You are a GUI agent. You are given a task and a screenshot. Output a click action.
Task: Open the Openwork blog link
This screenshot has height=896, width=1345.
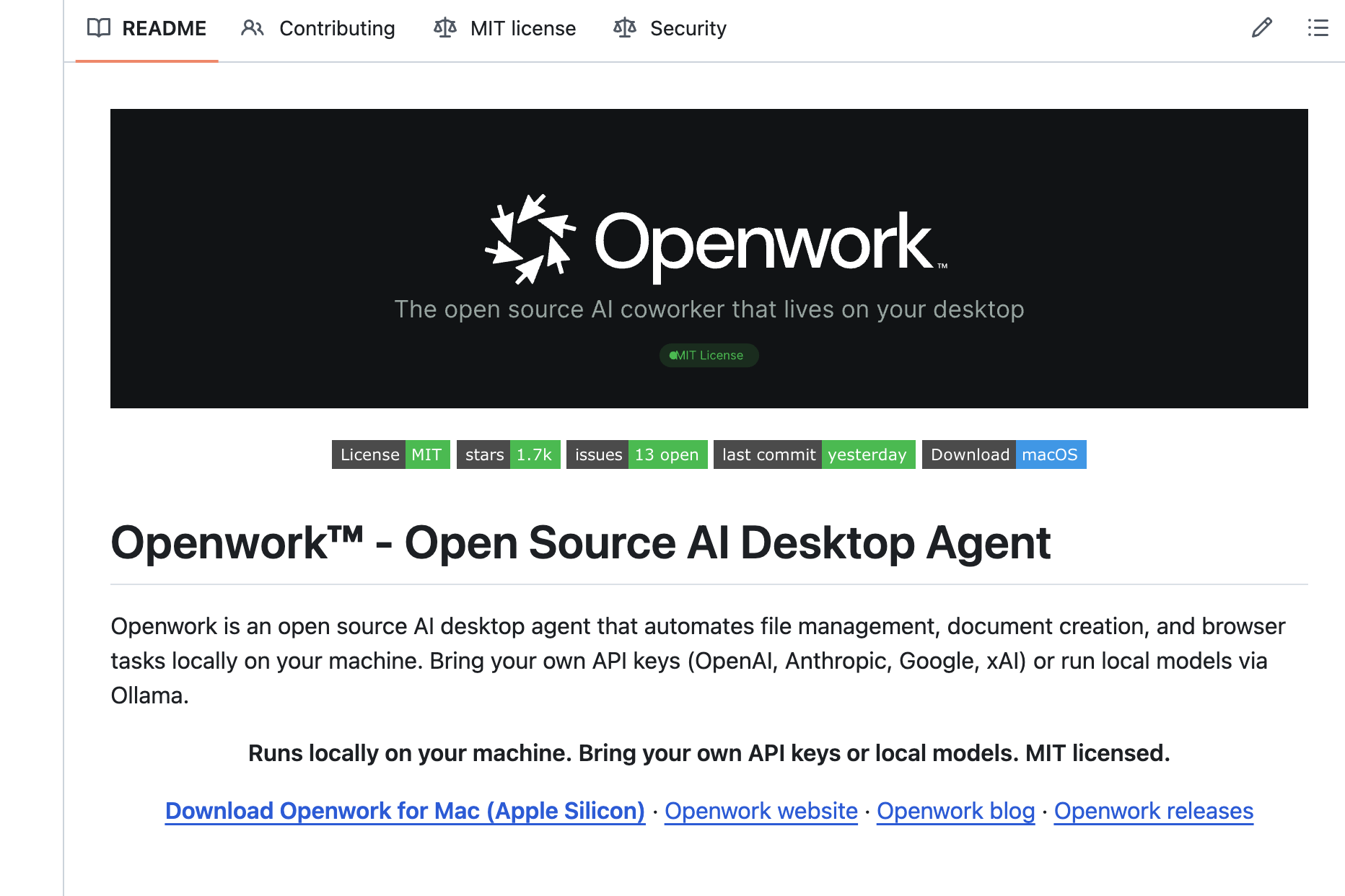point(955,811)
